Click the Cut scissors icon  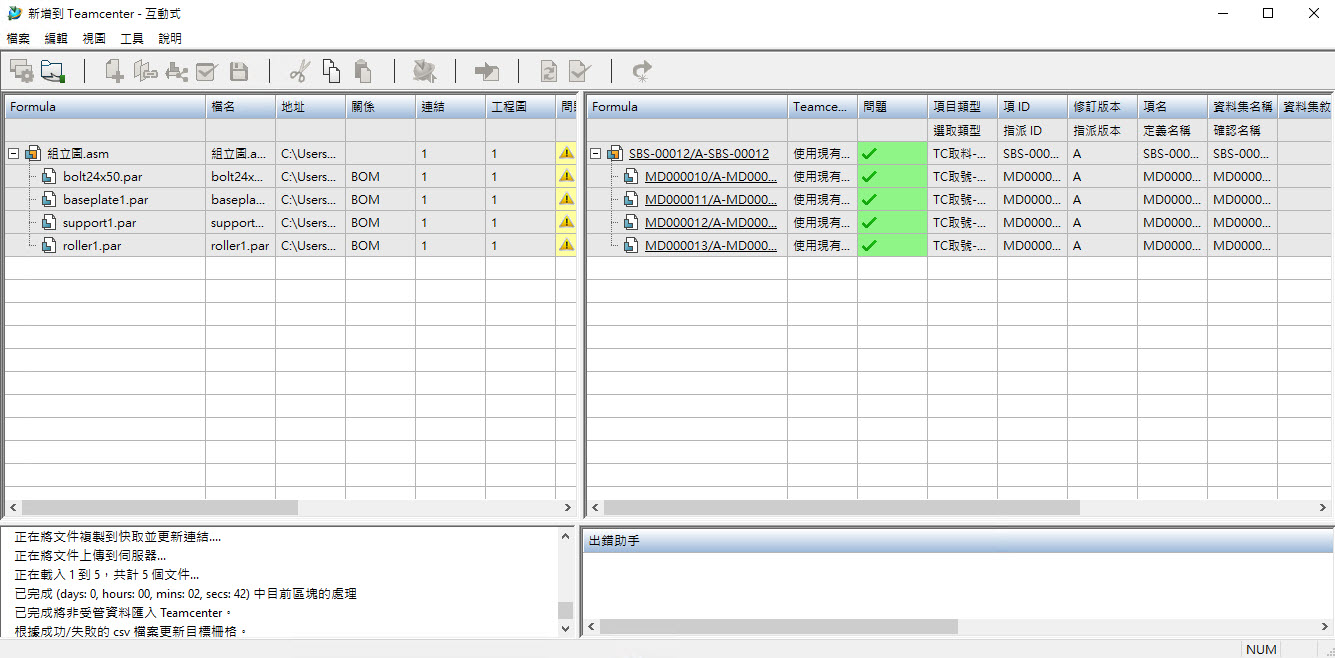click(x=299, y=71)
